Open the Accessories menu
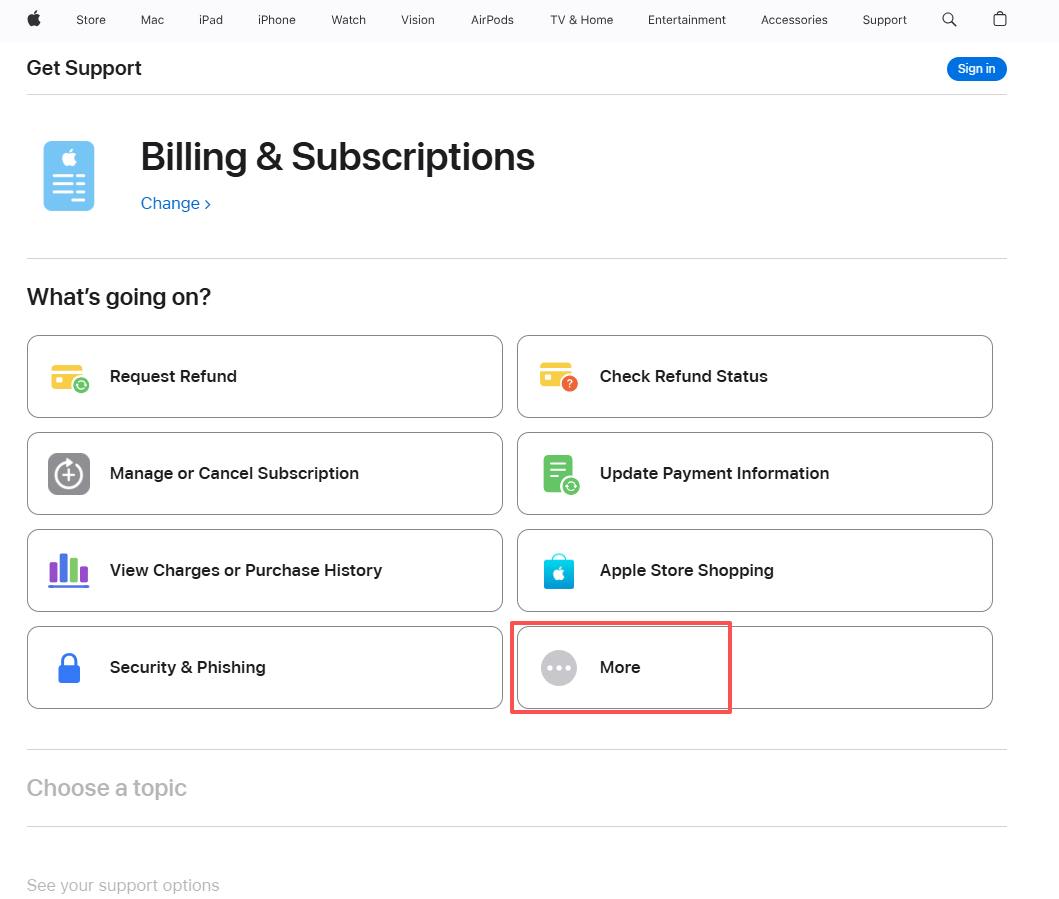 794,20
